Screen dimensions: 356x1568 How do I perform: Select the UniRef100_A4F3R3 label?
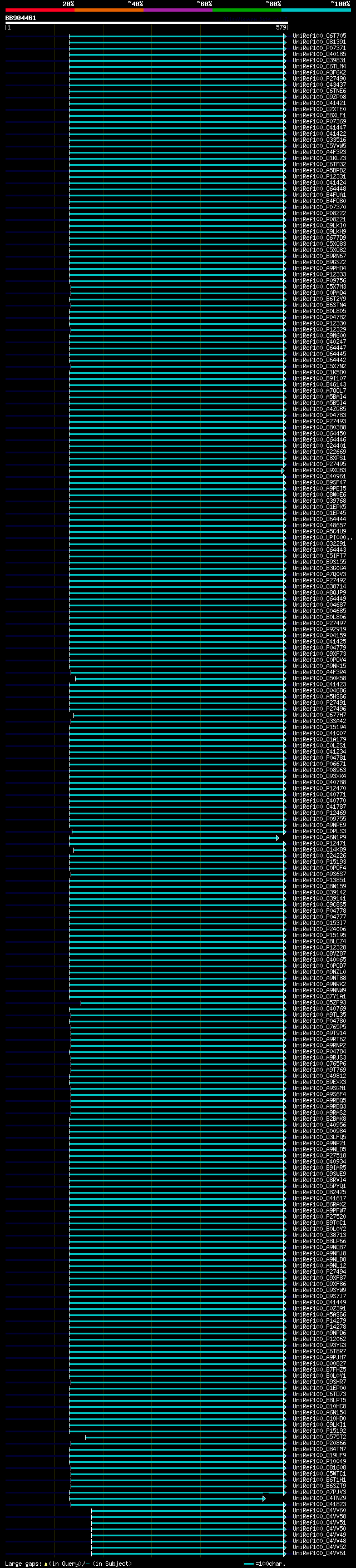(x=319, y=152)
